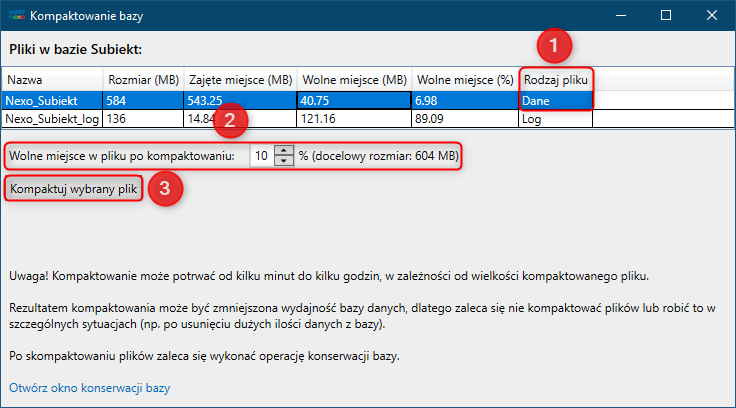The width and height of the screenshot is (736, 408).
Task: Click the 121.16 free space cell
Action: point(354,119)
